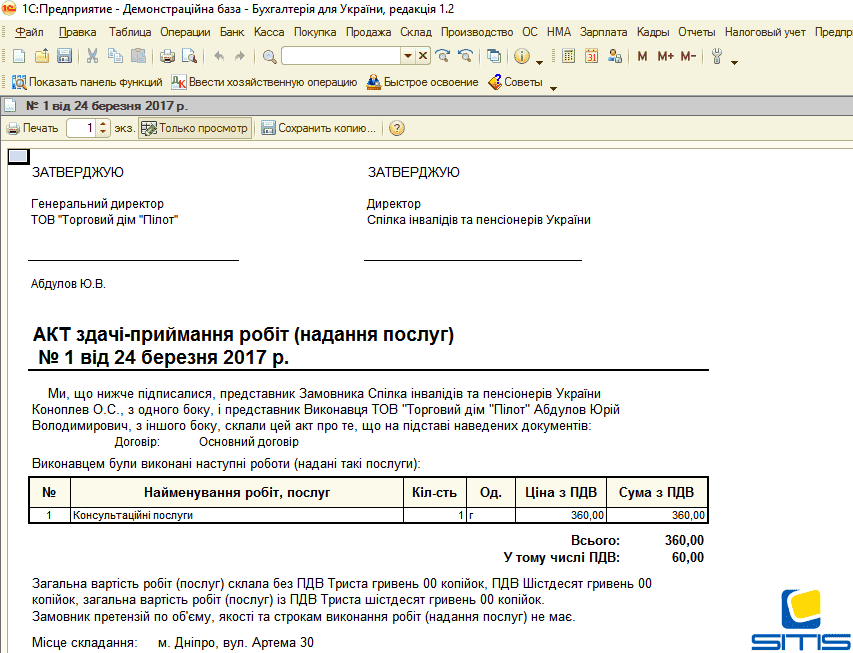This screenshot has width=853, height=653.
Task: Open the Производство menu
Action: (x=477, y=32)
